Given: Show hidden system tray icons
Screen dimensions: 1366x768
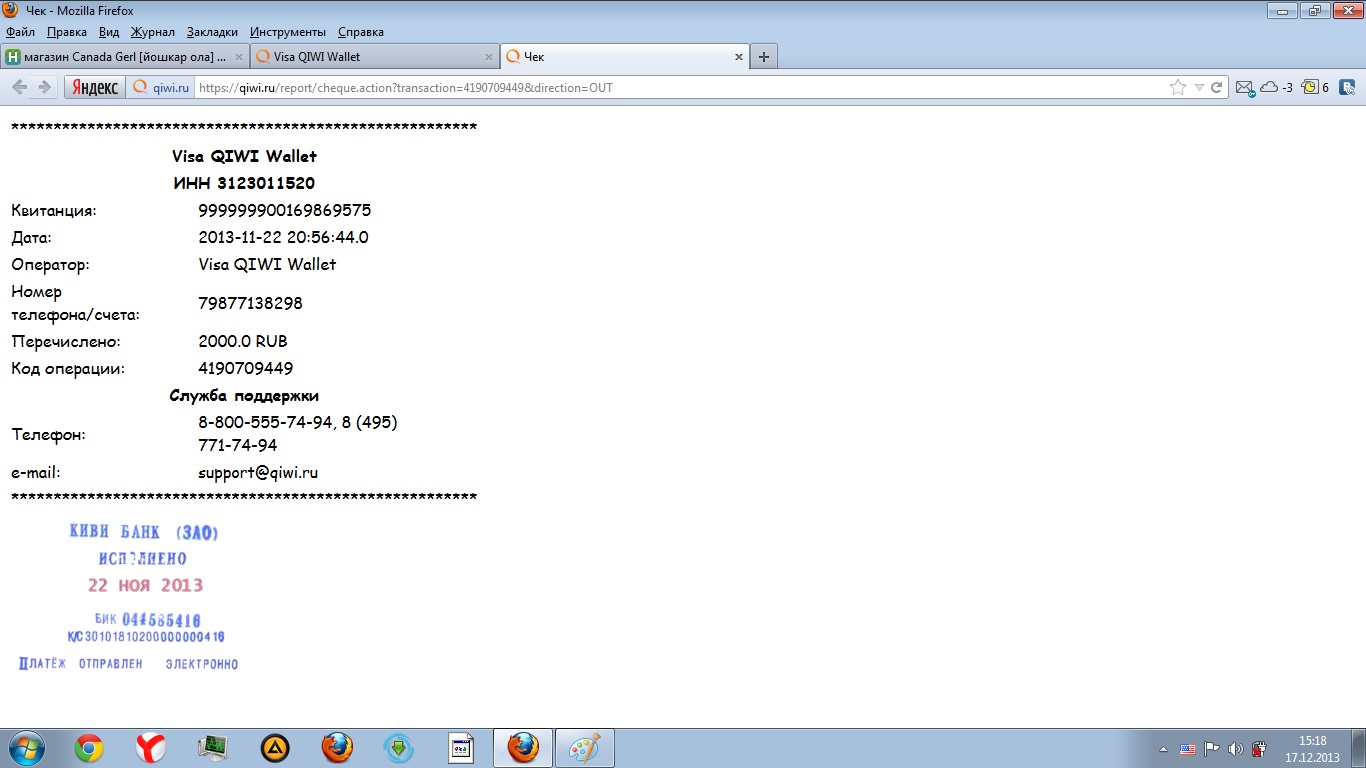Looking at the screenshot, I should (1163, 749).
